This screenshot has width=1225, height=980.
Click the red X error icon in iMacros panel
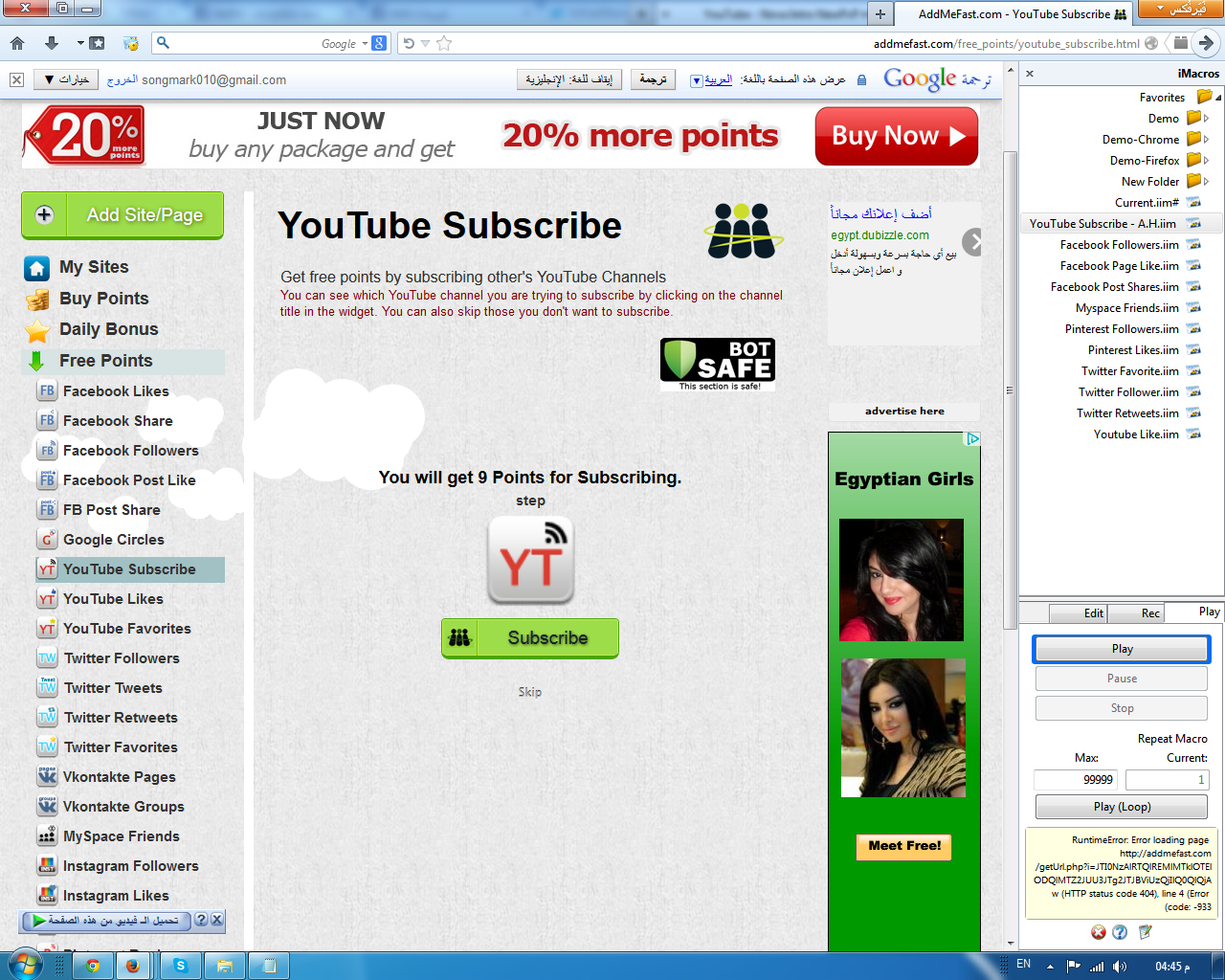[1098, 931]
